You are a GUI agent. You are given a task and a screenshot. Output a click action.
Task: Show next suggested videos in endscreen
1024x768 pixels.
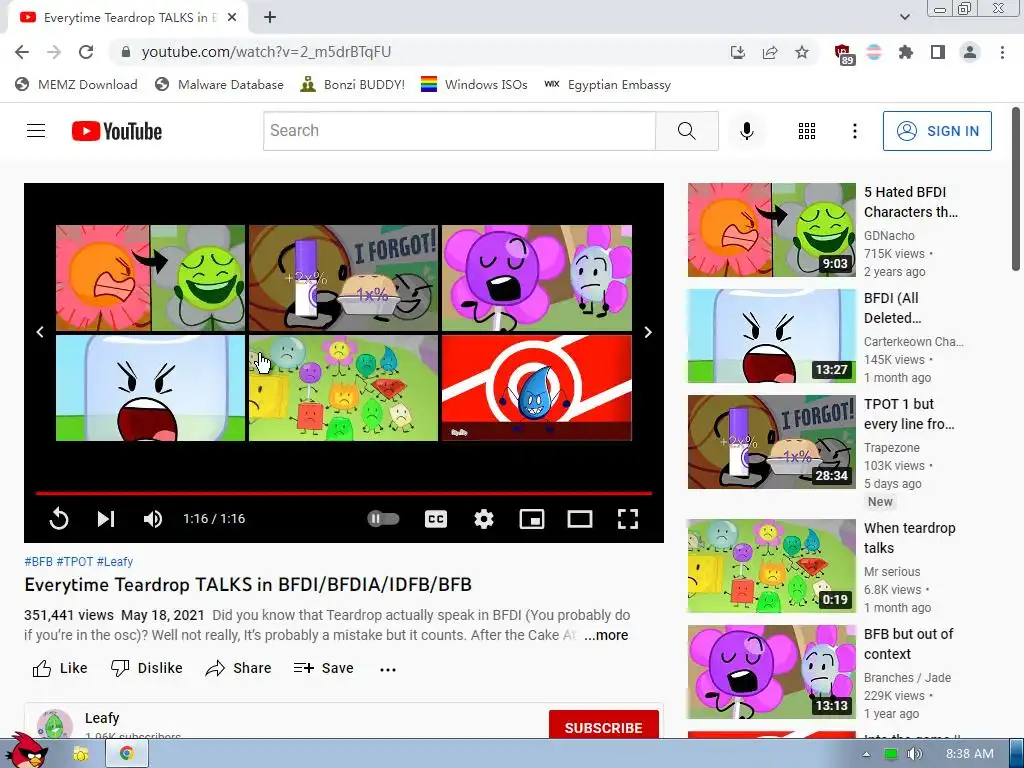648,332
